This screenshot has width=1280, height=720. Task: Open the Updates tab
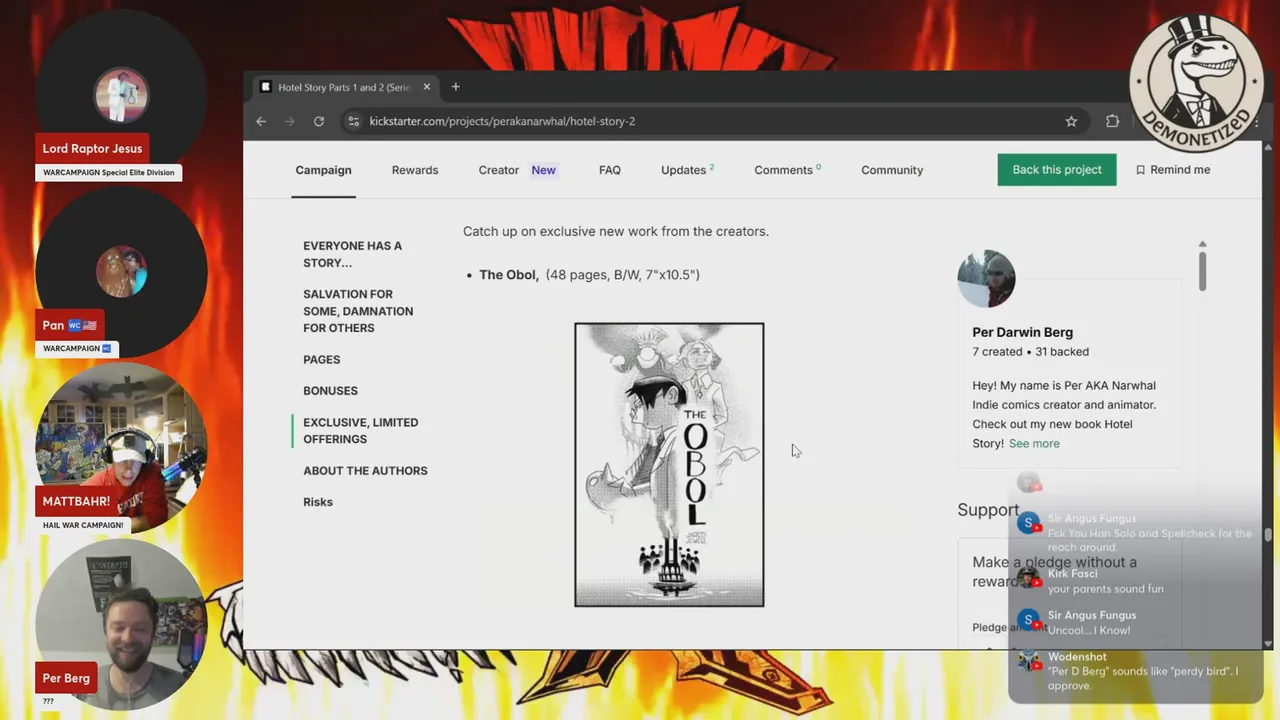(x=687, y=170)
